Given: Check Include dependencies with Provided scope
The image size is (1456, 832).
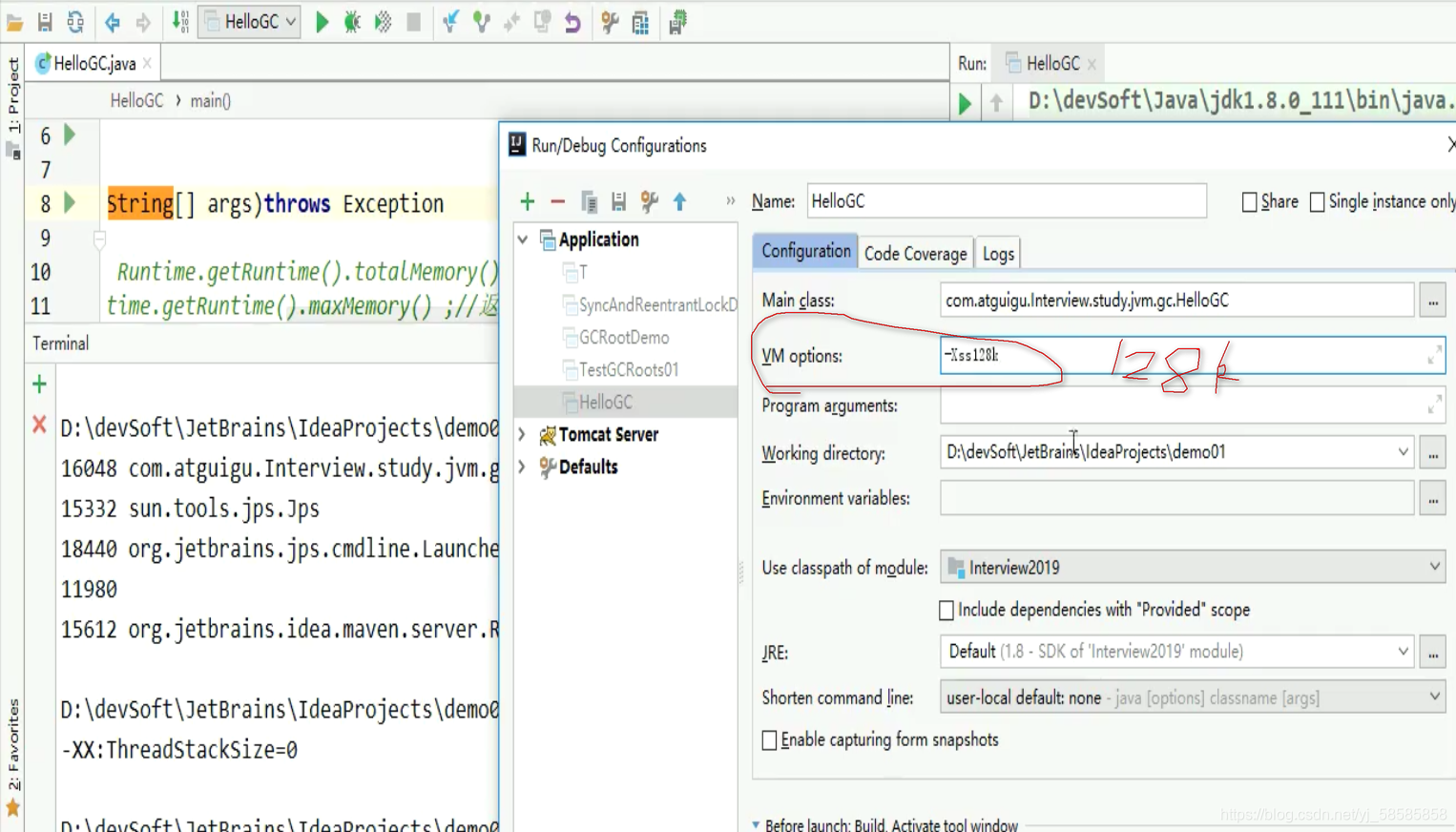Looking at the screenshot, I should (946, 611).
